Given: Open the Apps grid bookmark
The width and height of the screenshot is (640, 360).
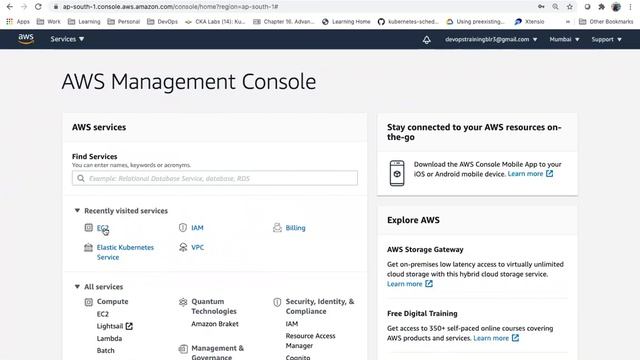Looking at the screenshot, I should click(x=18, y=22).
